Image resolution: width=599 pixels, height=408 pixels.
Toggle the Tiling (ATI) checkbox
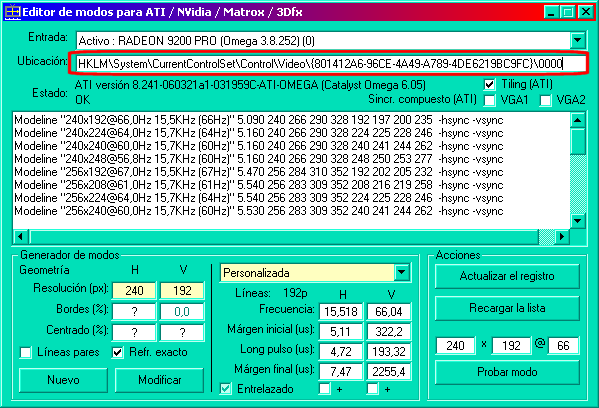tap(489, 84)
